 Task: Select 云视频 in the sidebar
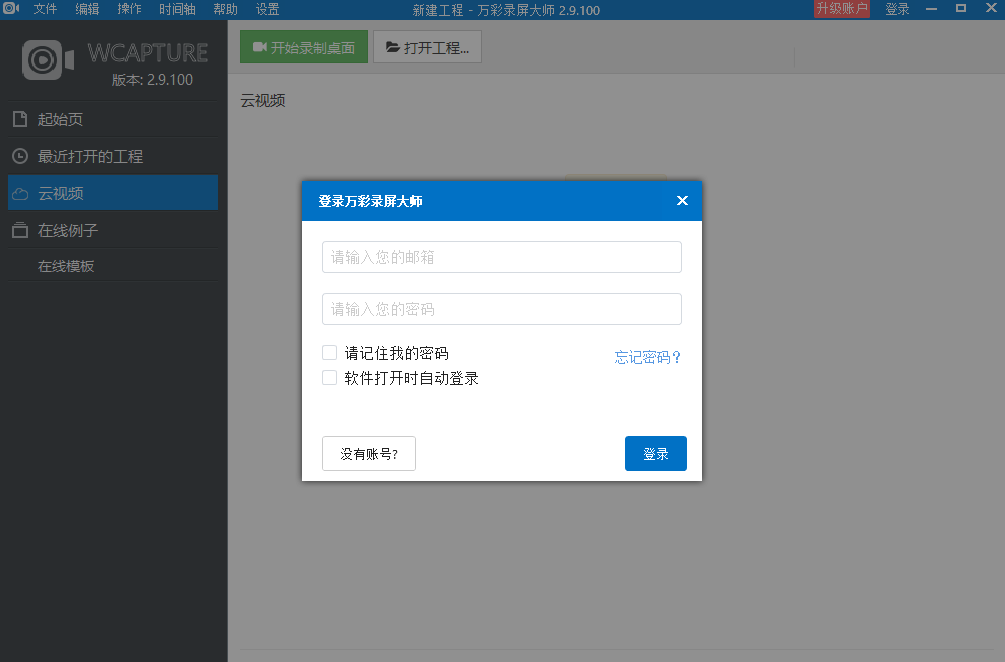pos(113,193)
